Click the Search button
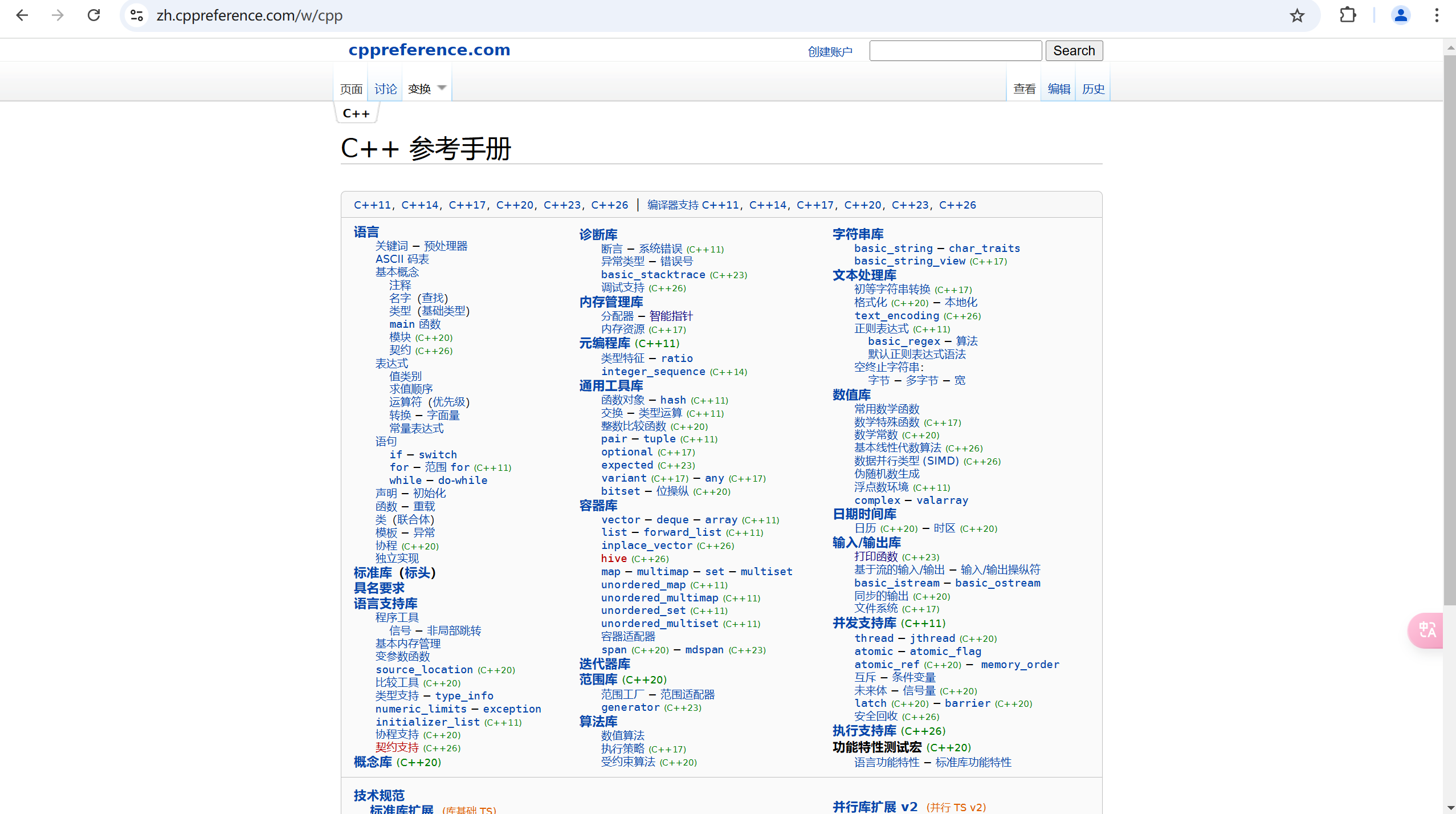This screenshot has width=1456, height=814. click(1074, 50)
